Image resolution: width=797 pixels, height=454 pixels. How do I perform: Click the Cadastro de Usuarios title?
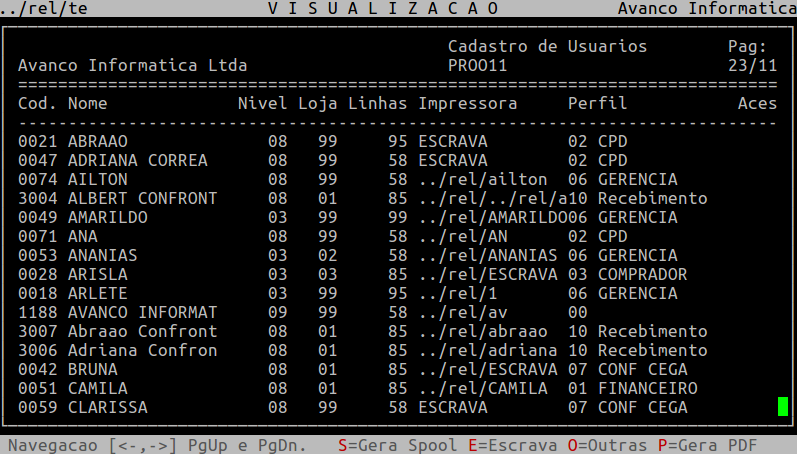point(547,47)
